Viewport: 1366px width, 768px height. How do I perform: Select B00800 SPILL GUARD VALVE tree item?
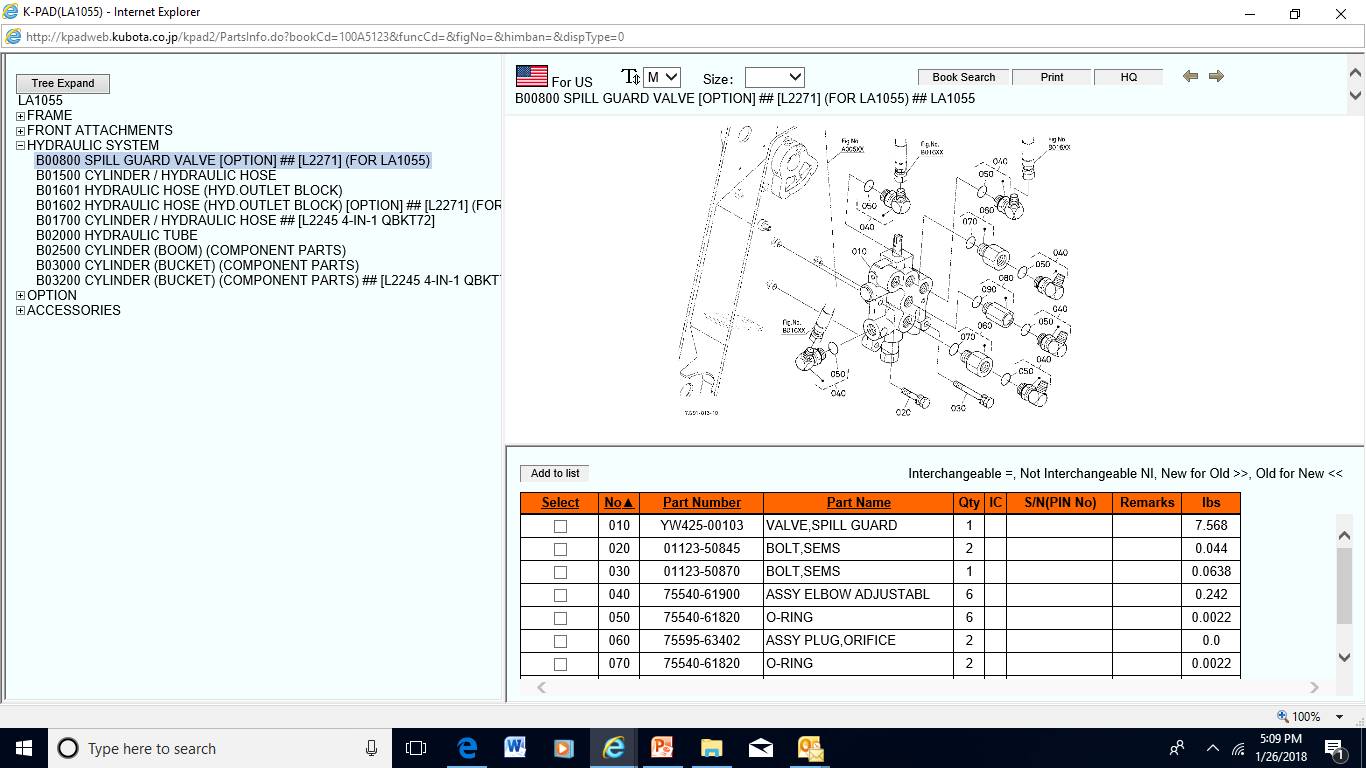pyautogui.click(x=233, y=160)
